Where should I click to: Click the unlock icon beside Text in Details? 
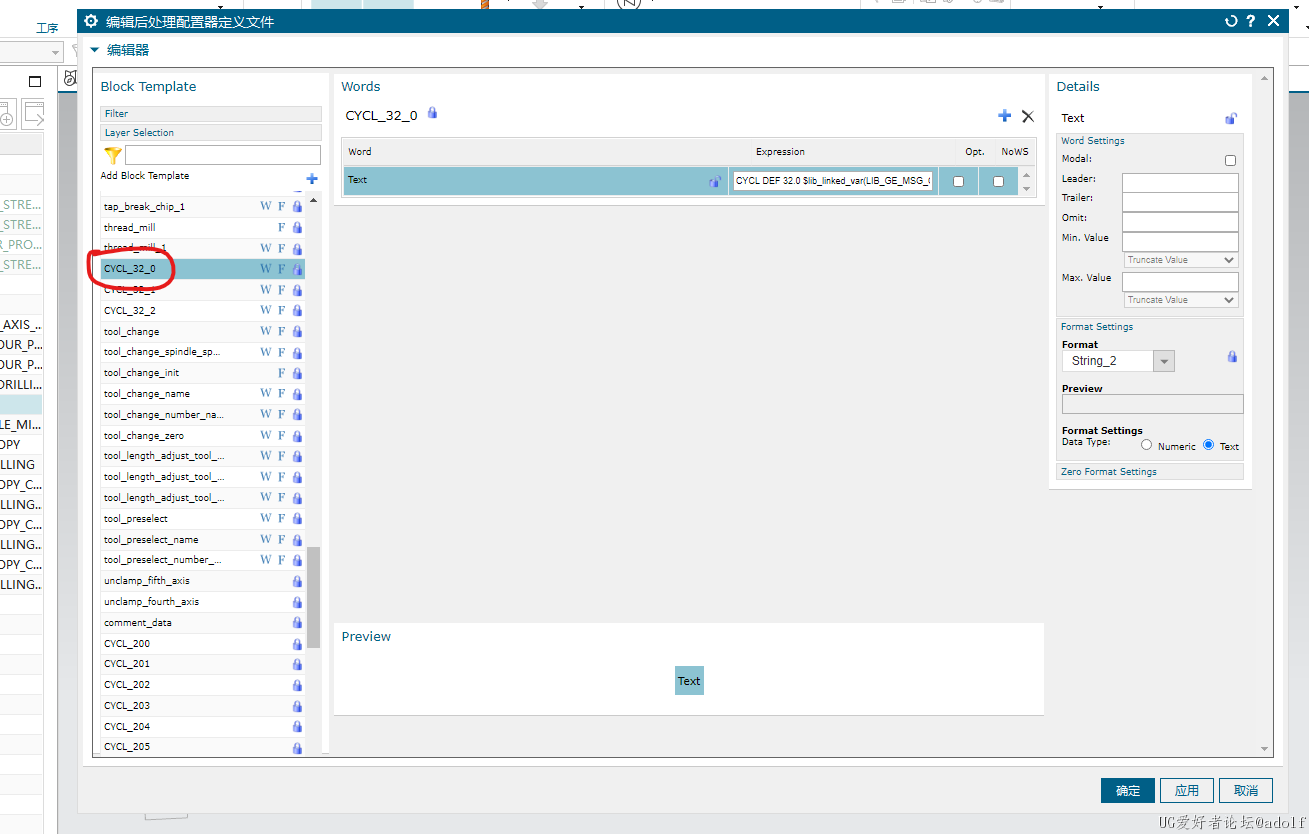1231,118
